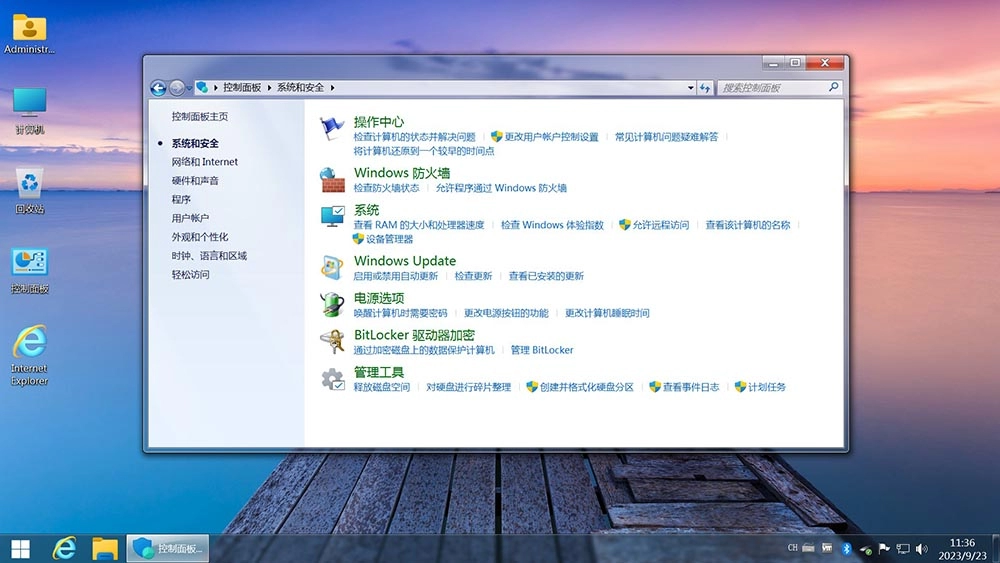Screen dimensions: 1000x563
Task: Select 系统和安全 in sidebar
Action: pyautogui.click(x=195, y=143)
